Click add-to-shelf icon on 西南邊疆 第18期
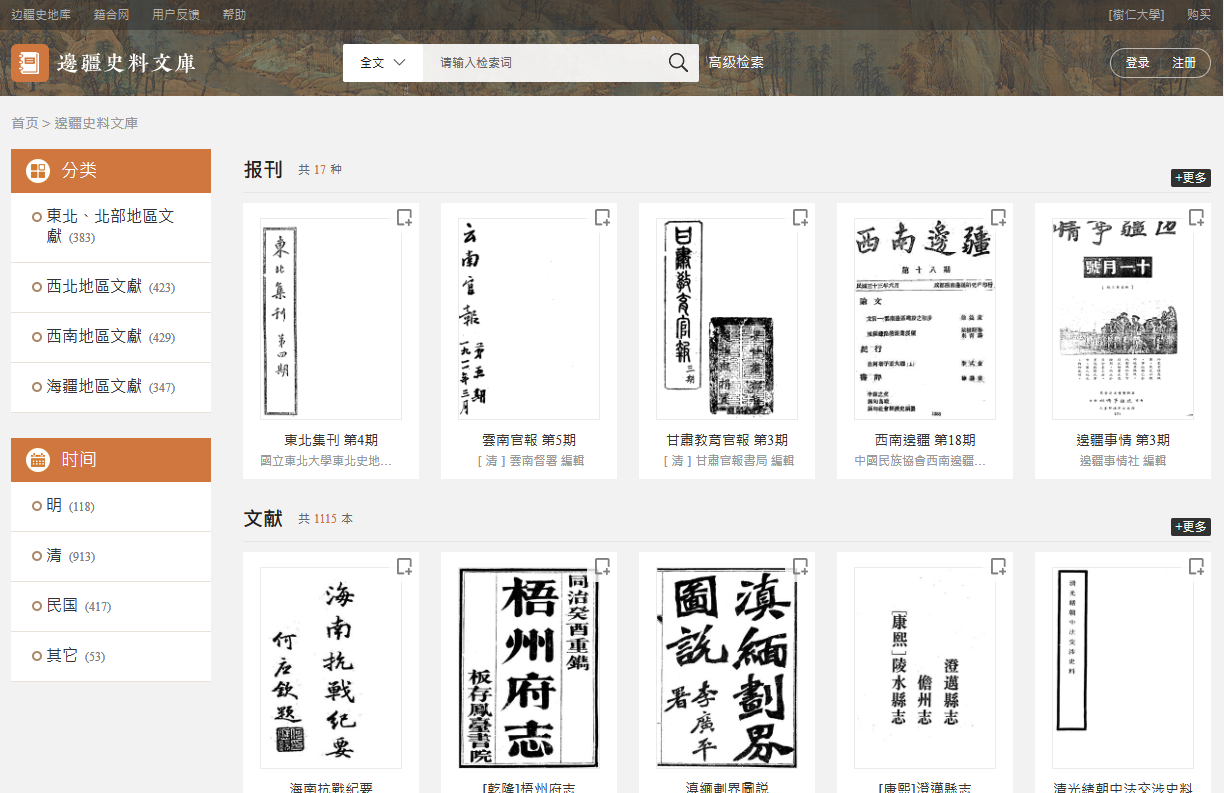Viewport: 1224px width, 793px height. [998, 218]
